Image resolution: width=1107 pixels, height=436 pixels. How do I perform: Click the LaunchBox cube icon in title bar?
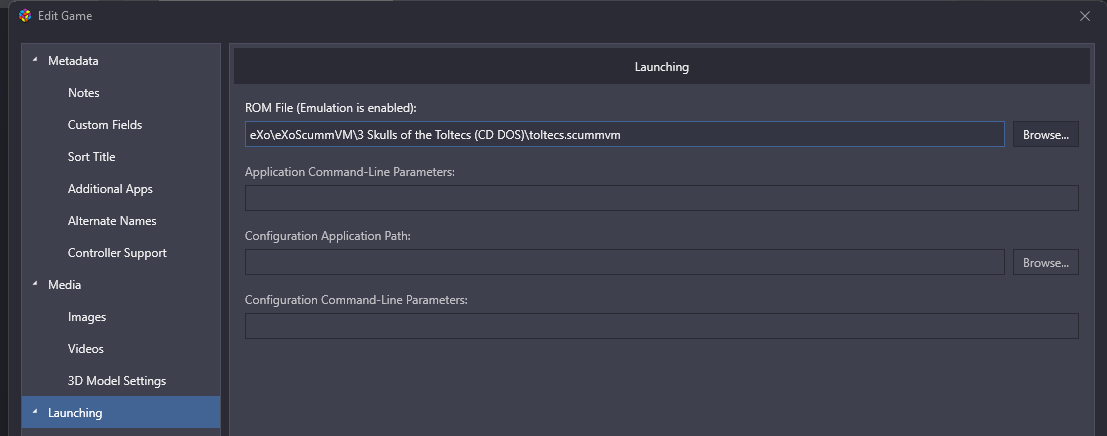25,16
